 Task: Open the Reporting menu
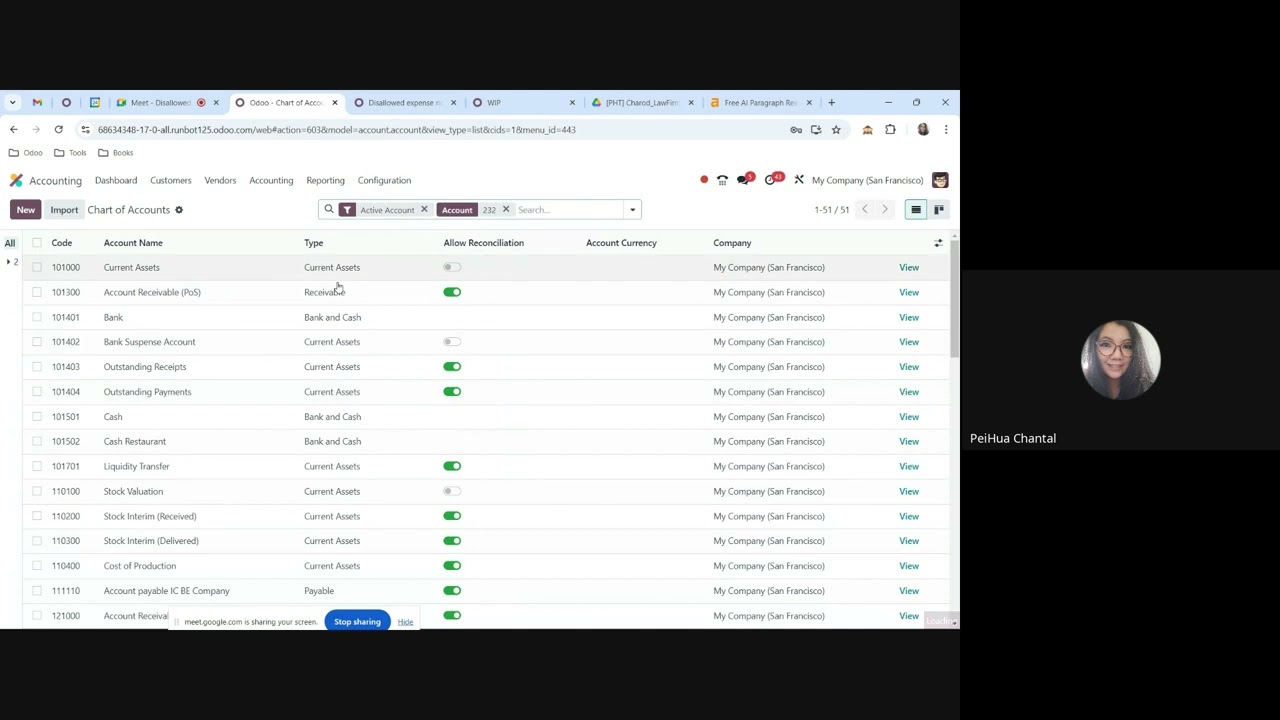pos(325,180)
